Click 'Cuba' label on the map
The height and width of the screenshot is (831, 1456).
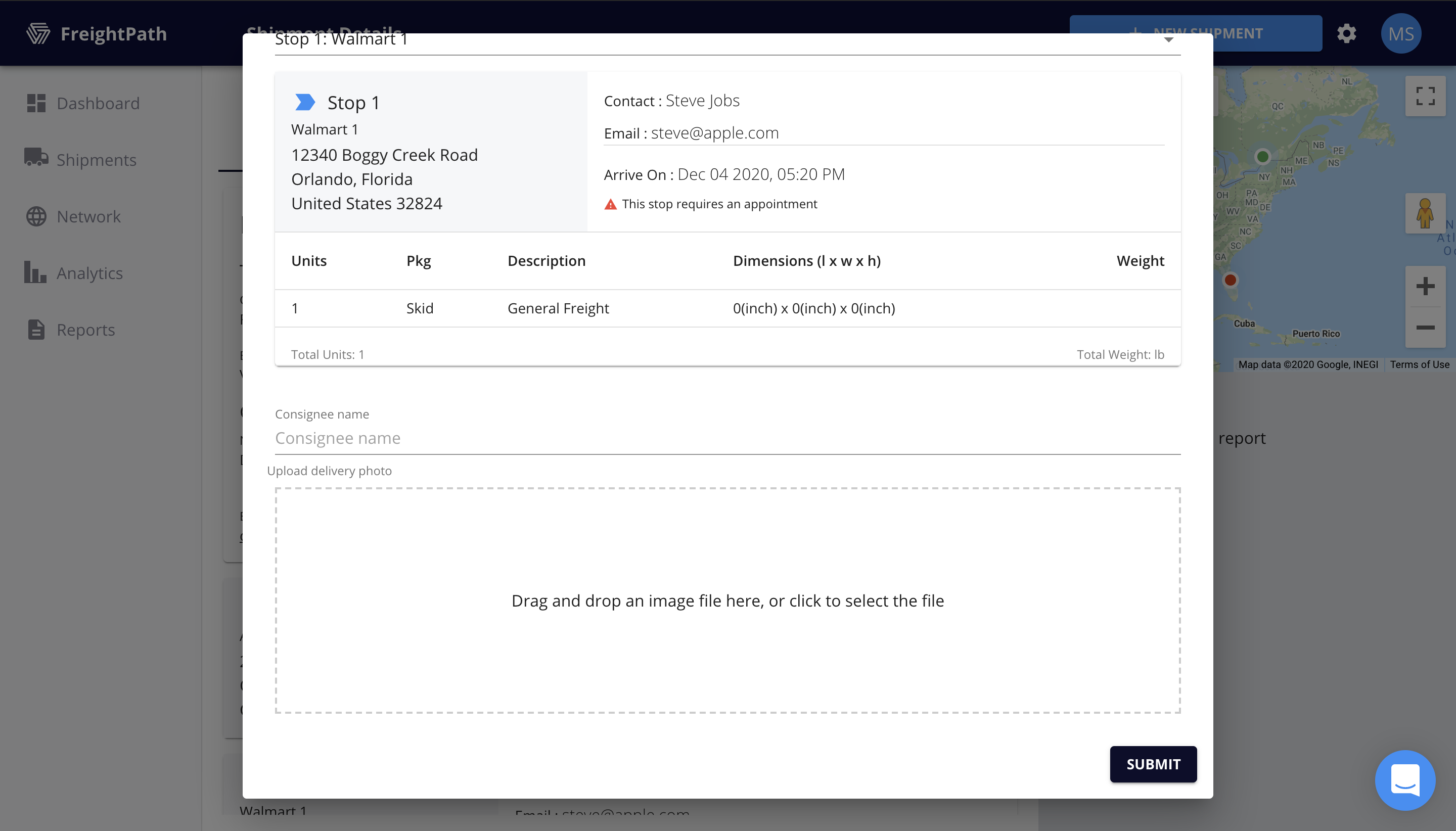(x=1244, y=324)
